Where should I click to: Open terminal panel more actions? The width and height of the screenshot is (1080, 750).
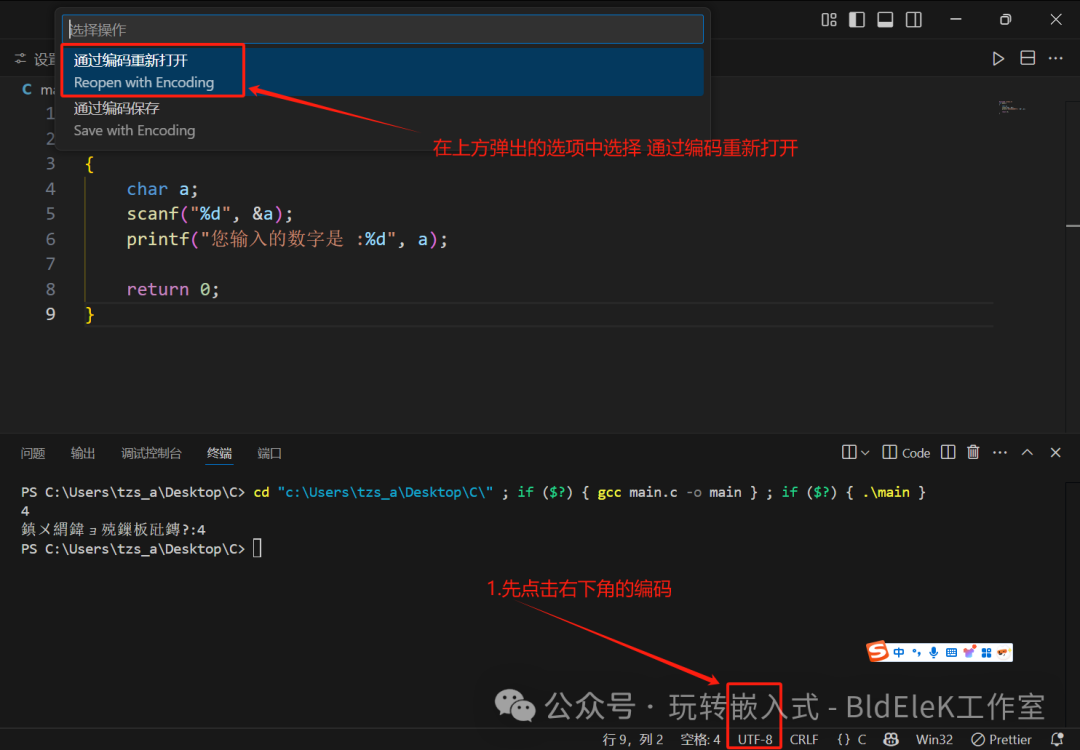(x=1000, y=452)
